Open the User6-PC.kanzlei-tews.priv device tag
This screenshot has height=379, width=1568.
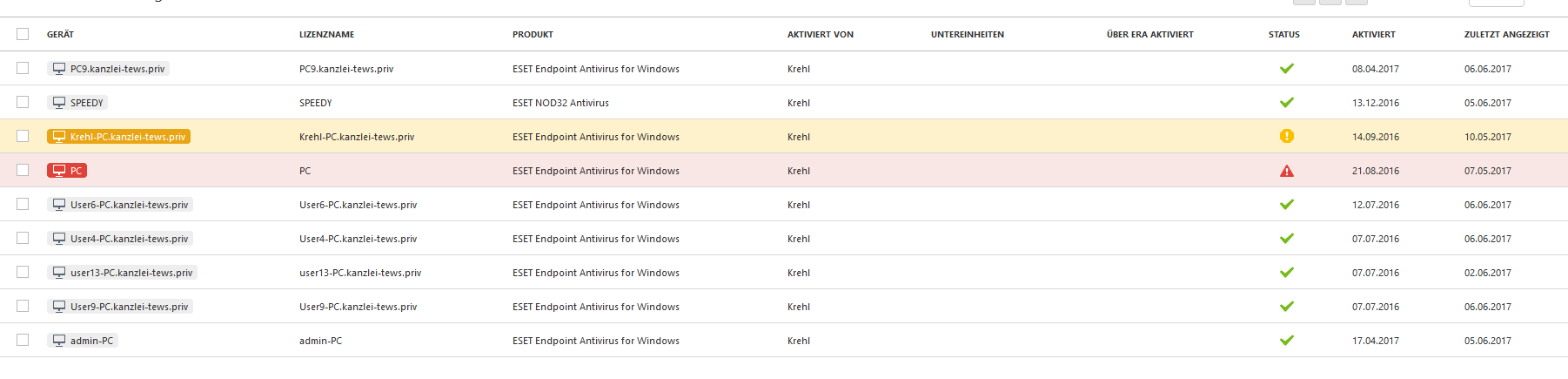point(129,205)
